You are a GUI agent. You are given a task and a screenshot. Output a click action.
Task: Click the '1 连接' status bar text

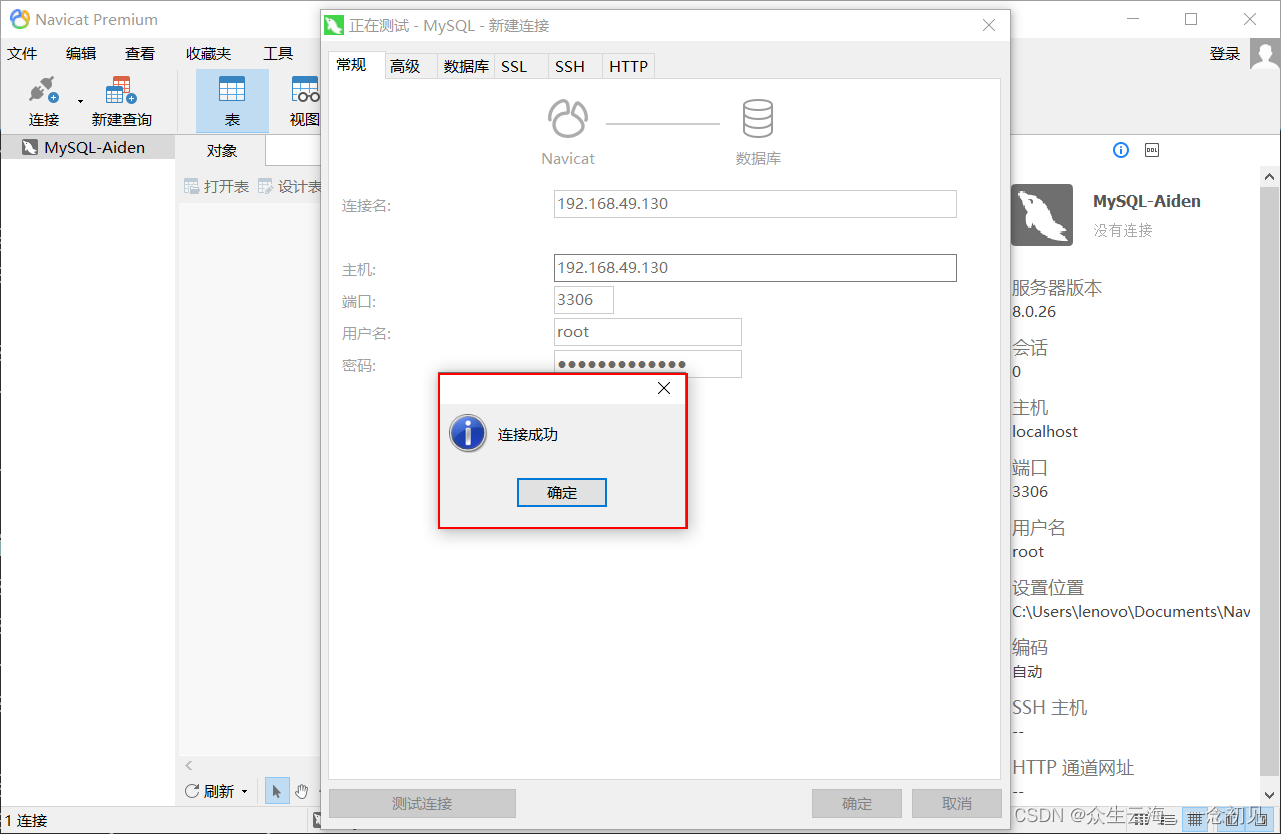tap(26, 821)
